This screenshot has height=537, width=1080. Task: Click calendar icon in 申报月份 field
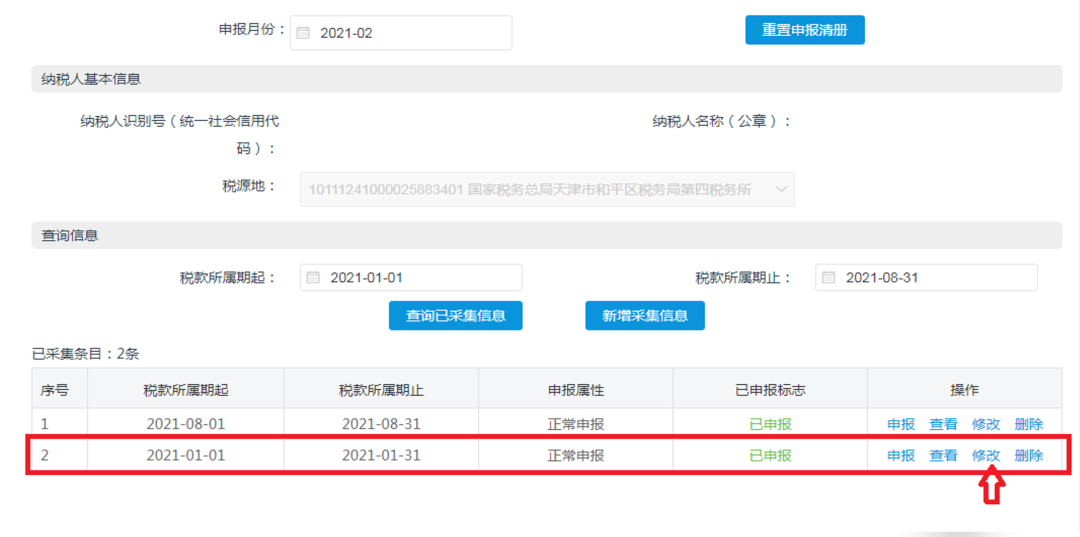pyautogui.click(x=303, y=33)
